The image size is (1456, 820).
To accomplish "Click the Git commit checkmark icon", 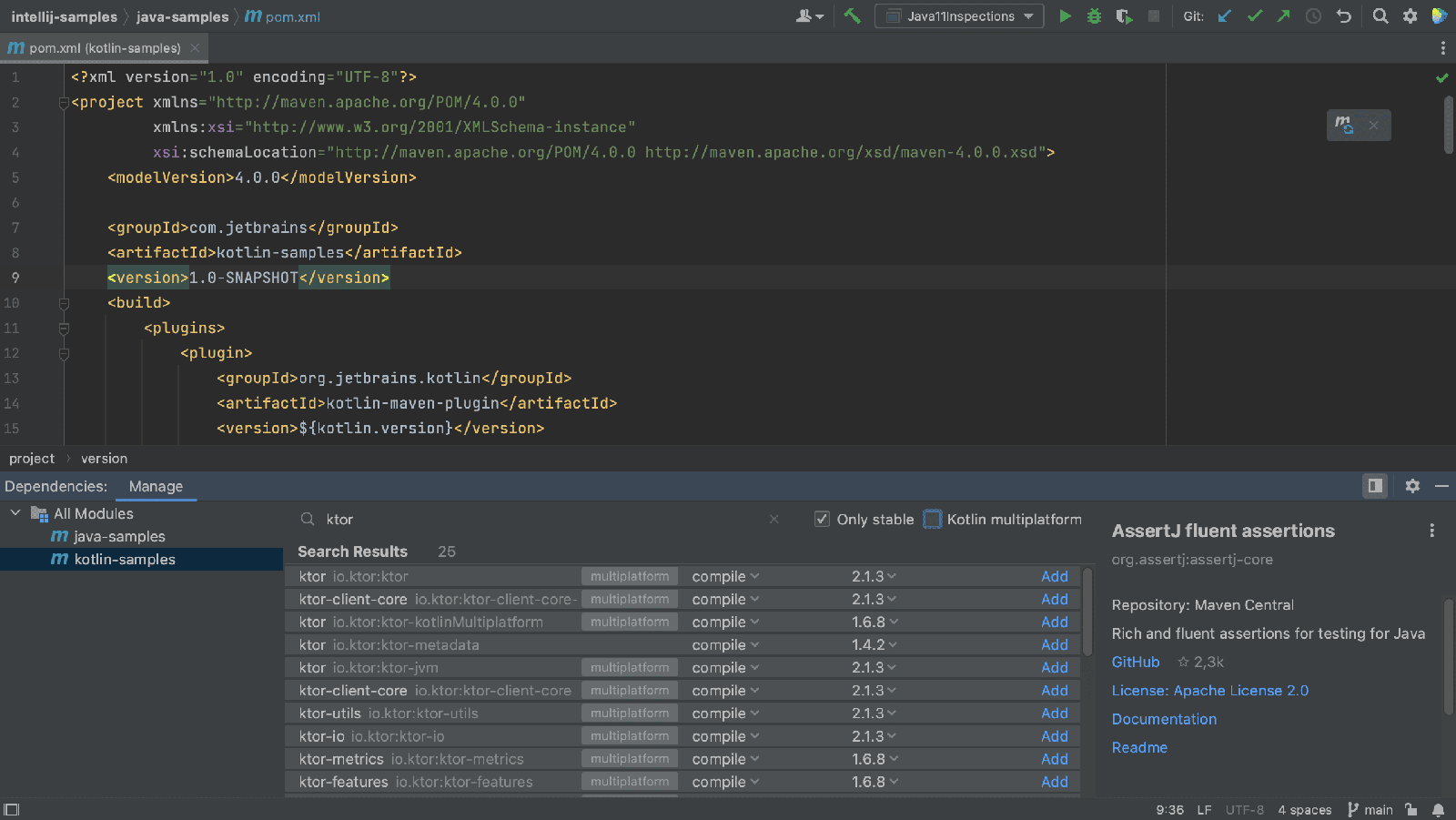I will point(1255,16).
